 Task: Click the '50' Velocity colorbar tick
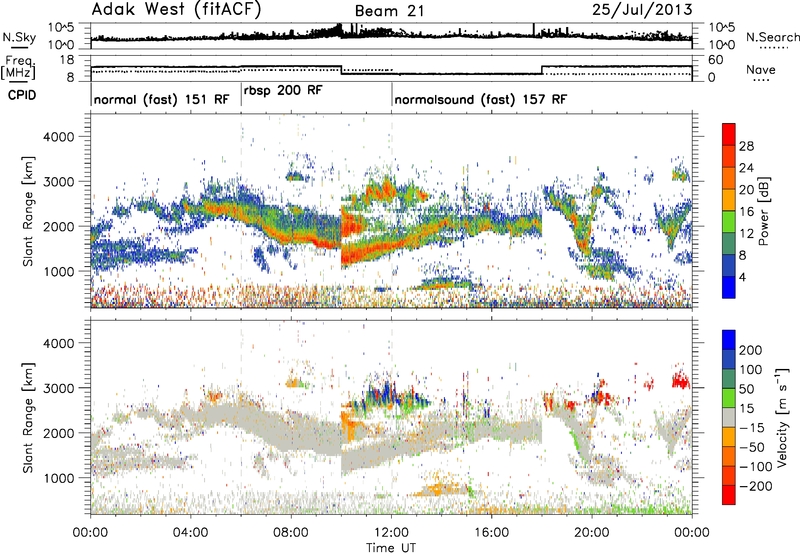tap(746, 389)
